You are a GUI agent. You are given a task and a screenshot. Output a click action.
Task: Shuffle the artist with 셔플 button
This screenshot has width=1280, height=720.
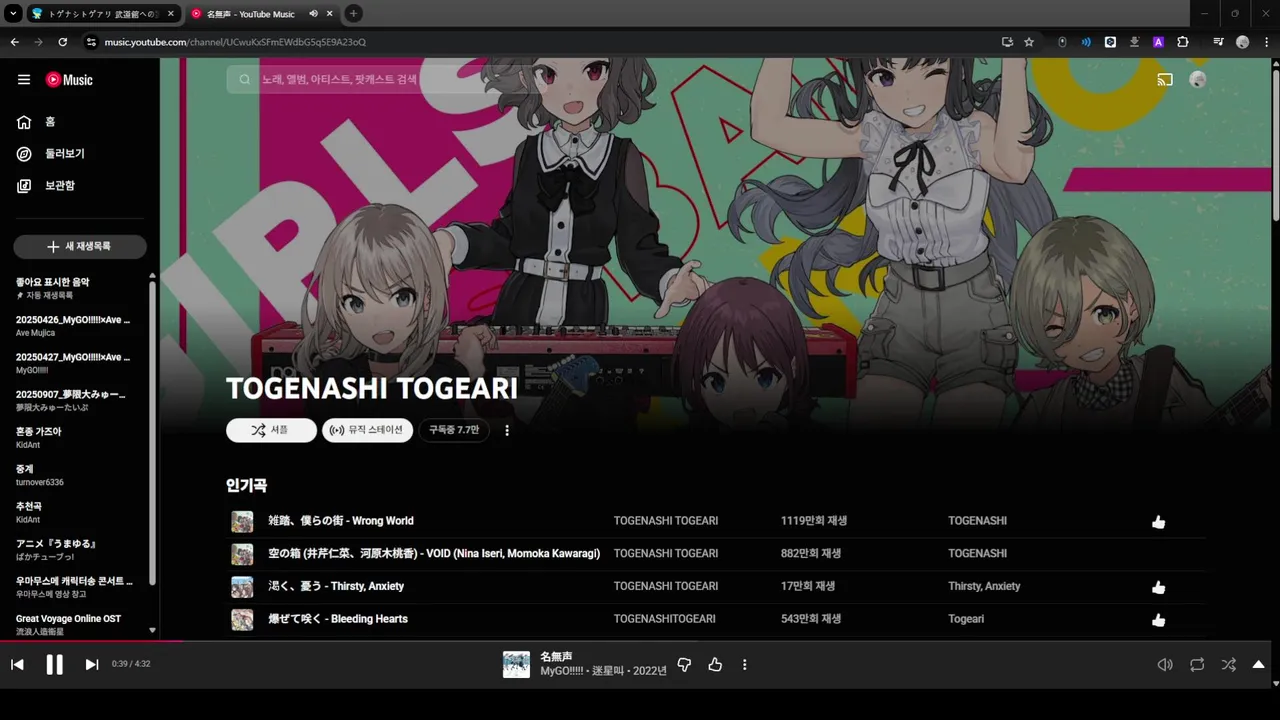pos(271,430)
